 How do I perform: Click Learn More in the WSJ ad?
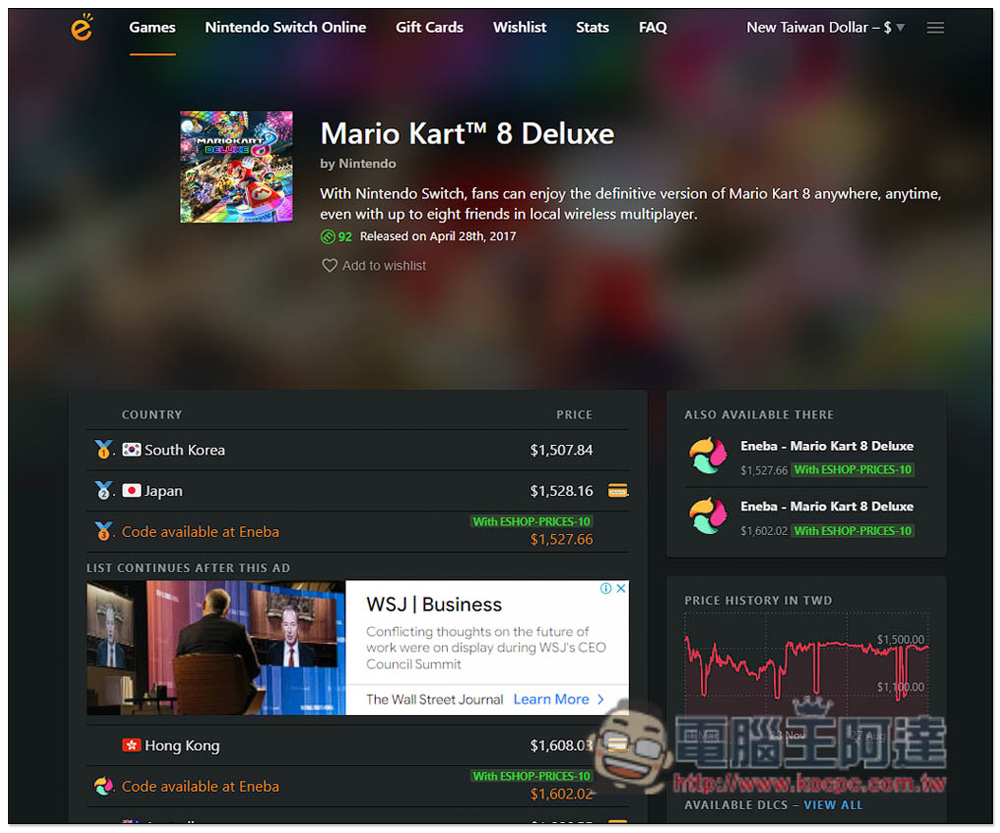pyautogui.click(x=558, y=699)
